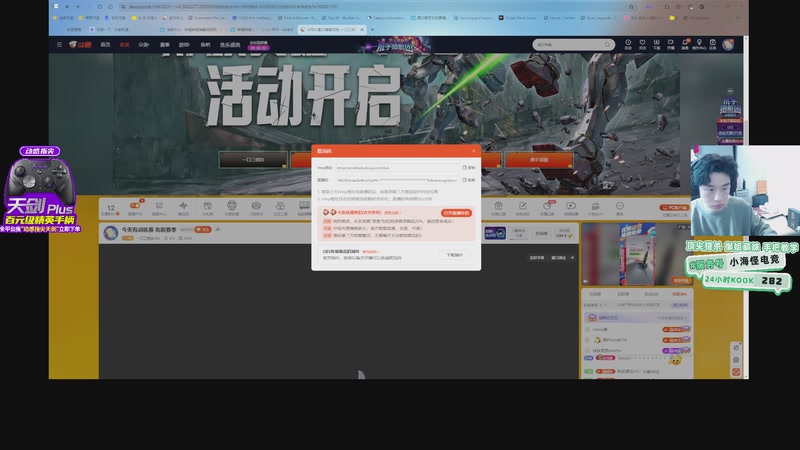Open the edit pencil icon in streamer toolbar

522,207
